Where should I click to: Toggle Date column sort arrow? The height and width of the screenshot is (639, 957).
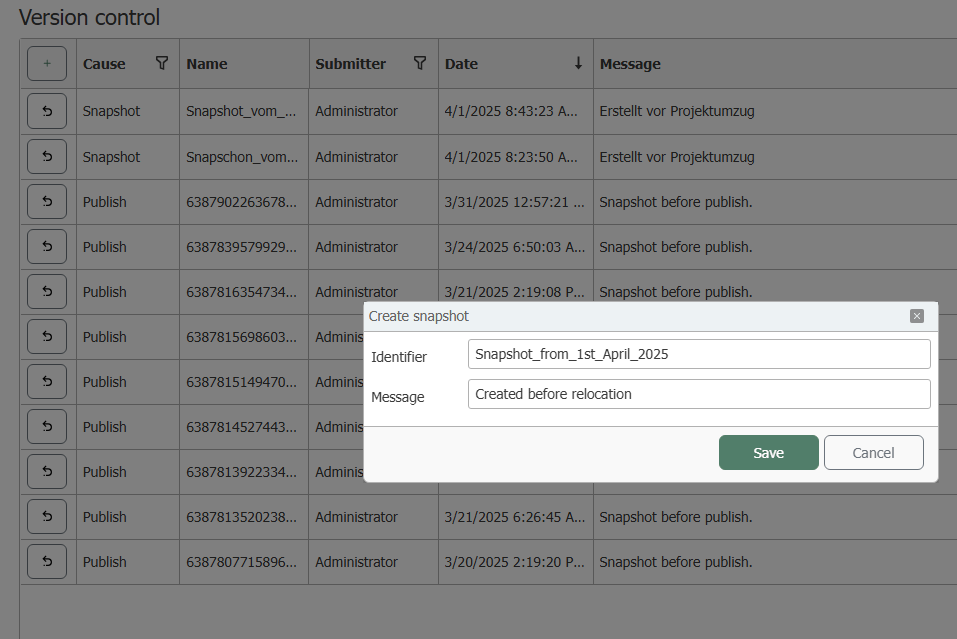(x=578, y=63)
